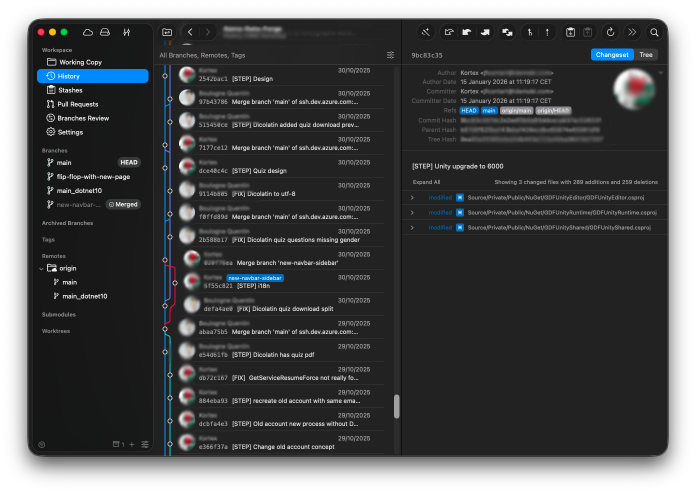Expand the GDFUnityEditor.csproj file diff

(412, 197)
